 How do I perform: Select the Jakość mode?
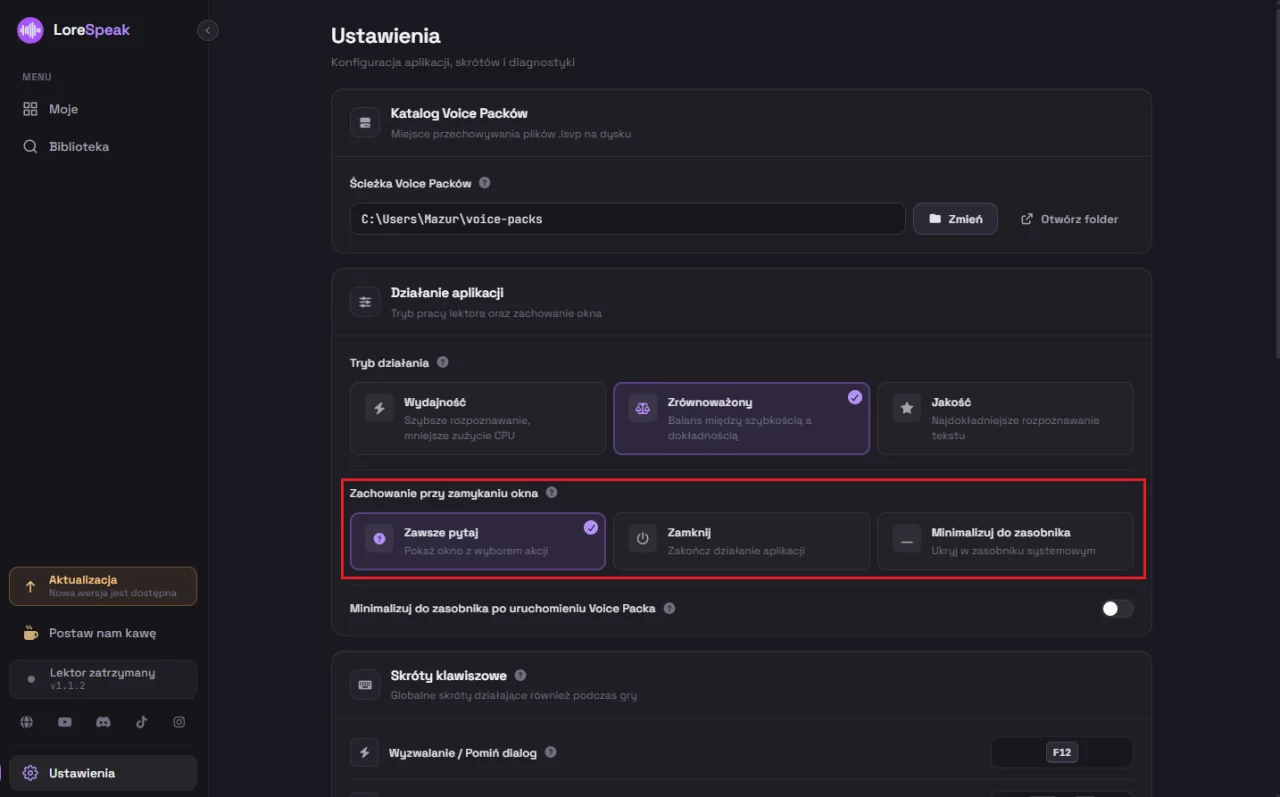click(x=1005, y=418)
